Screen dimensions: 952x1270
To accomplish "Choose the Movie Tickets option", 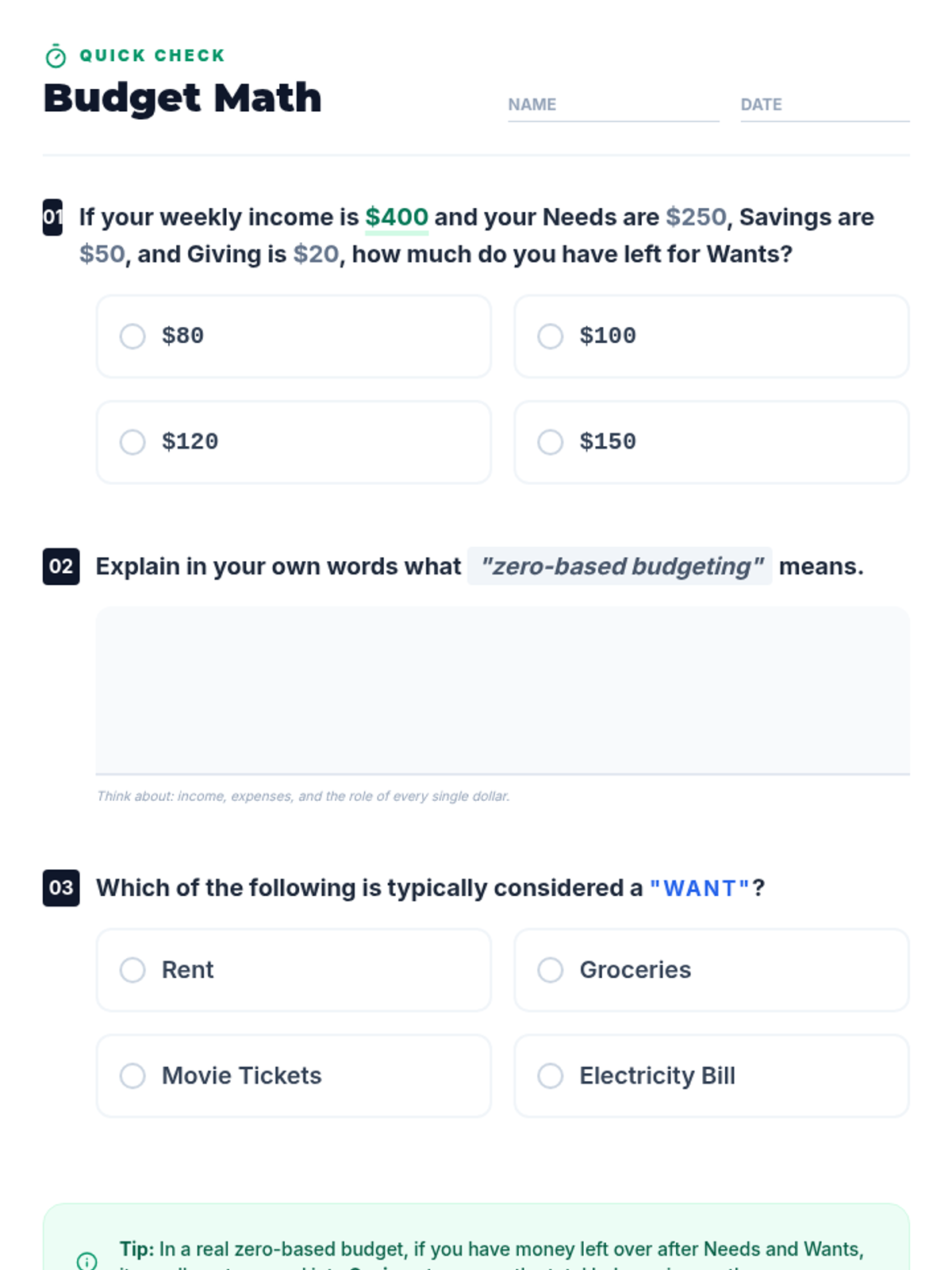I will (294, 1076).
